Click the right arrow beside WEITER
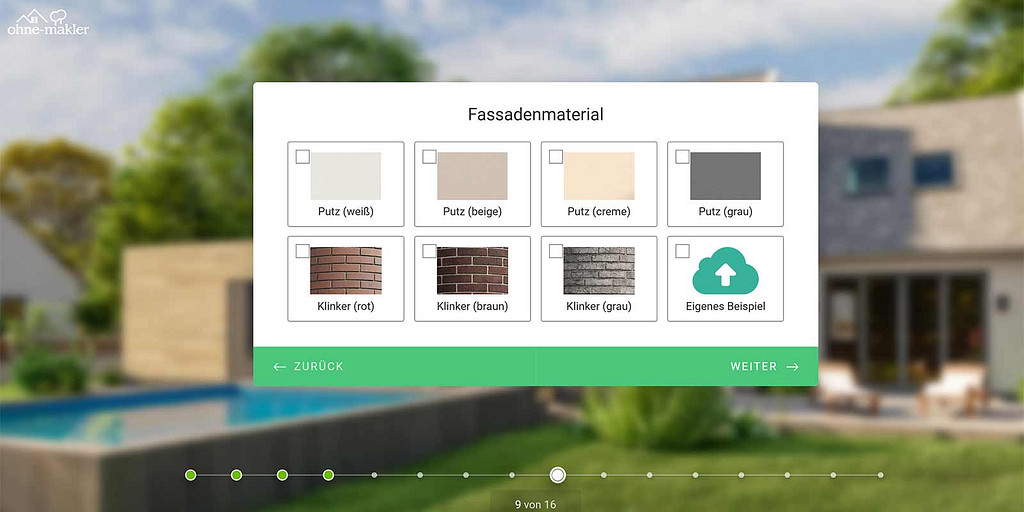Viewport: 1024px width, 512px height. coord(792,367)
